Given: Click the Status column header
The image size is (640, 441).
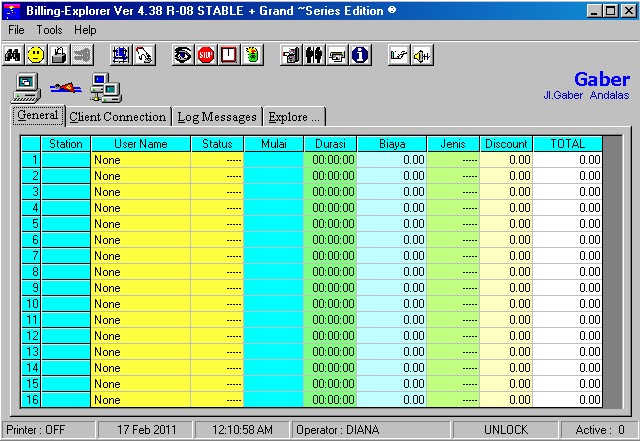Looking at the screenshot, I should 217,144.
